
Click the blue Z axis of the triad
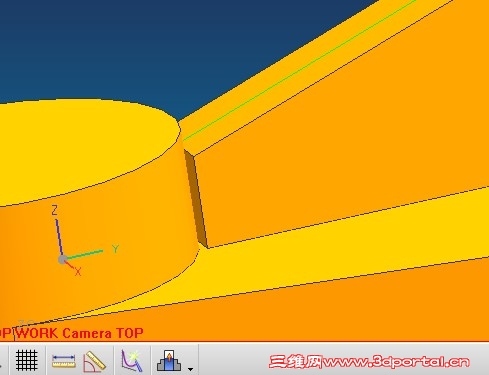coord(59,238)
